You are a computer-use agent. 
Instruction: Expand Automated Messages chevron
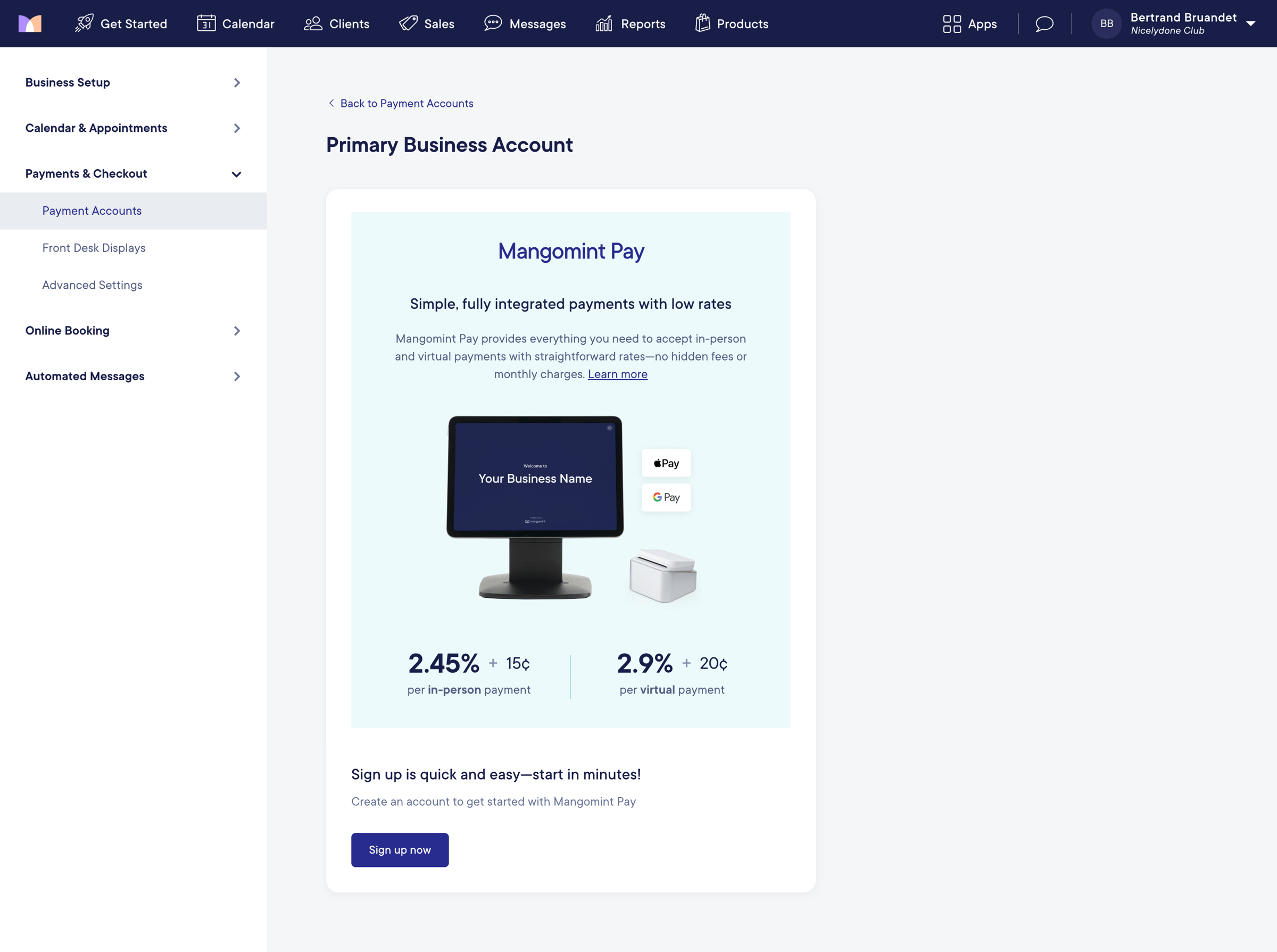(237, 377)
